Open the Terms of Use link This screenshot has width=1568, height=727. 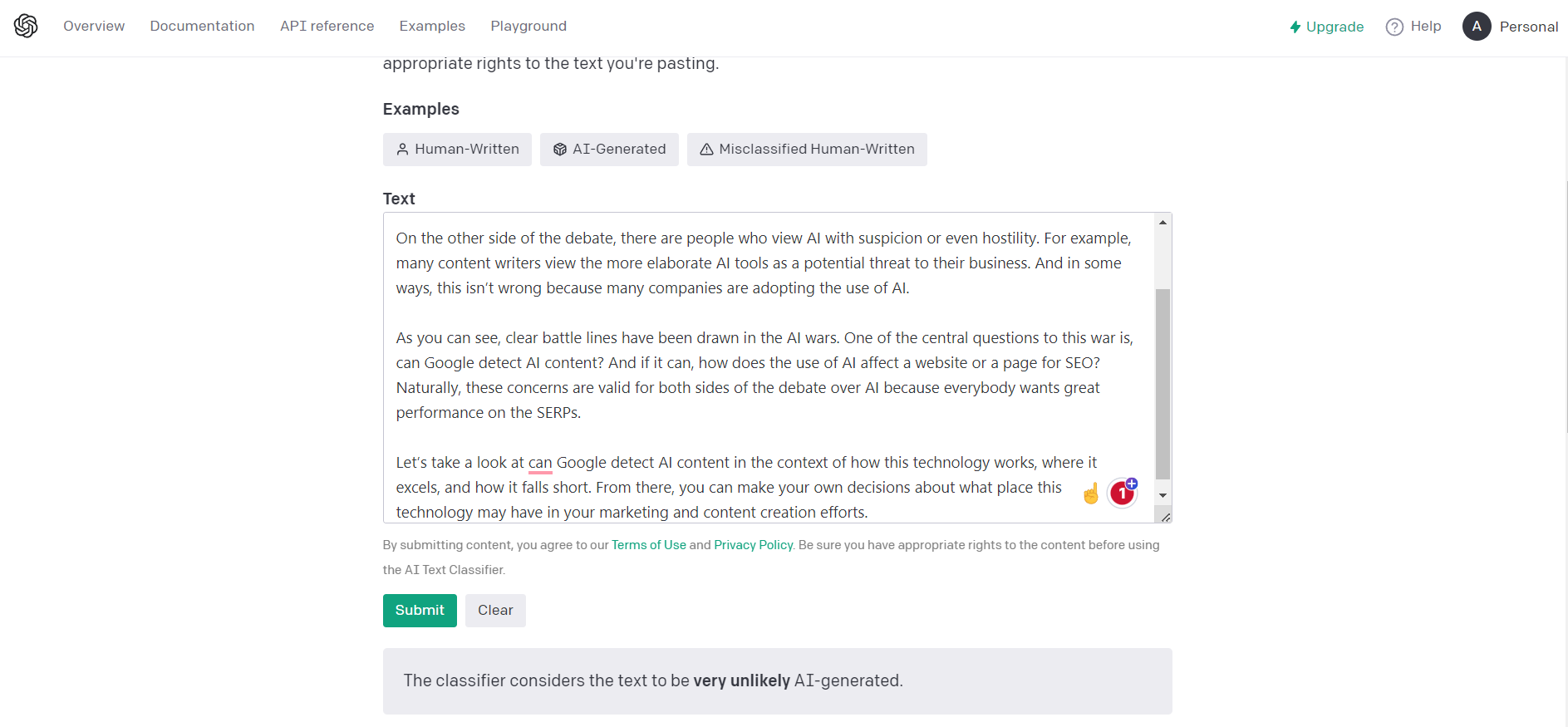pyautogui.click(x=648, y=544)
